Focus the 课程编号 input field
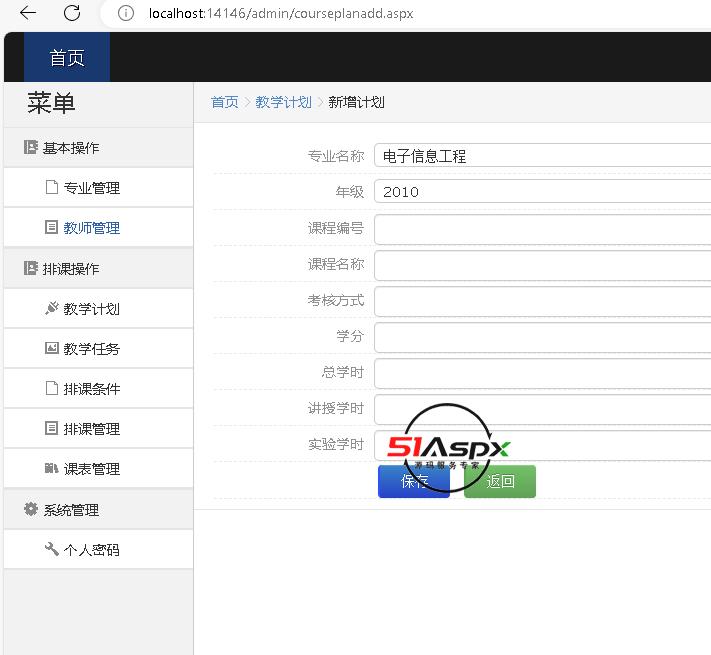711x655 pixels. click(542, 229)
